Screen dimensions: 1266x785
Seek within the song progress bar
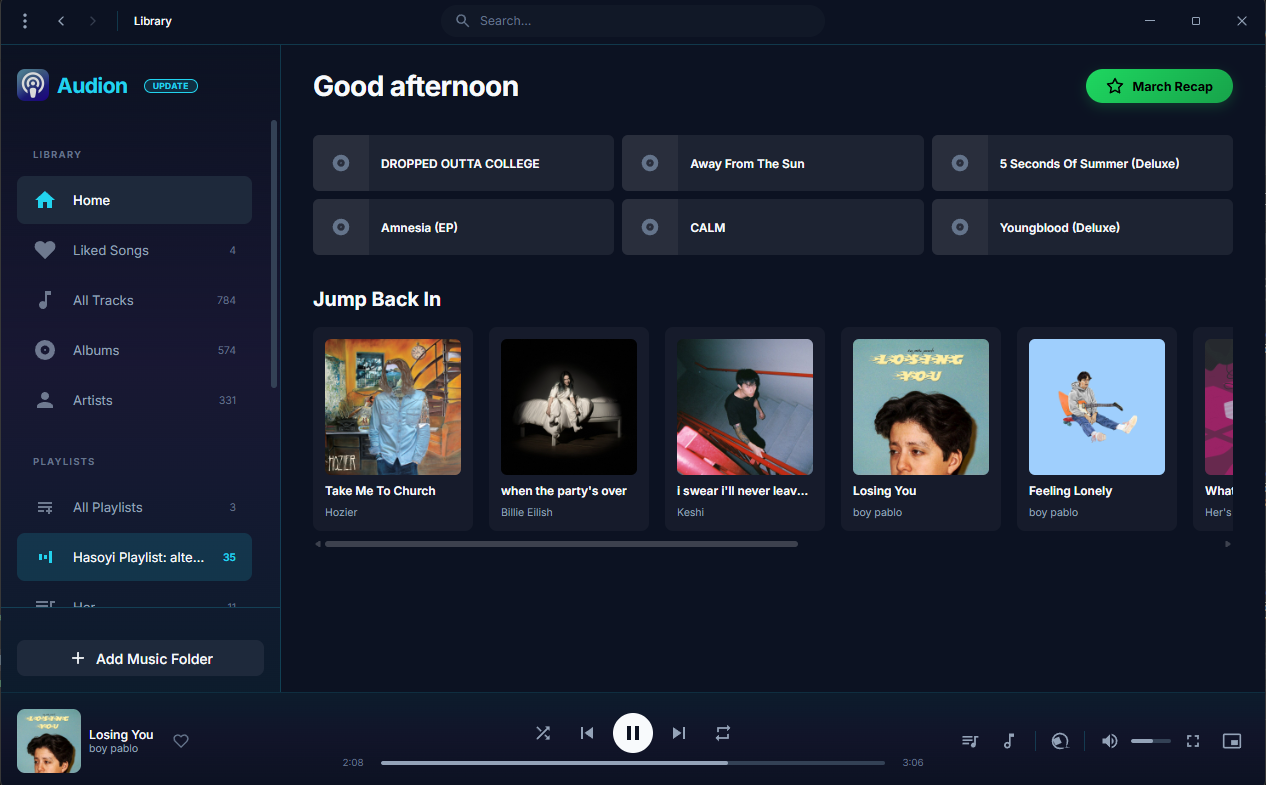[x=633, y=762]
